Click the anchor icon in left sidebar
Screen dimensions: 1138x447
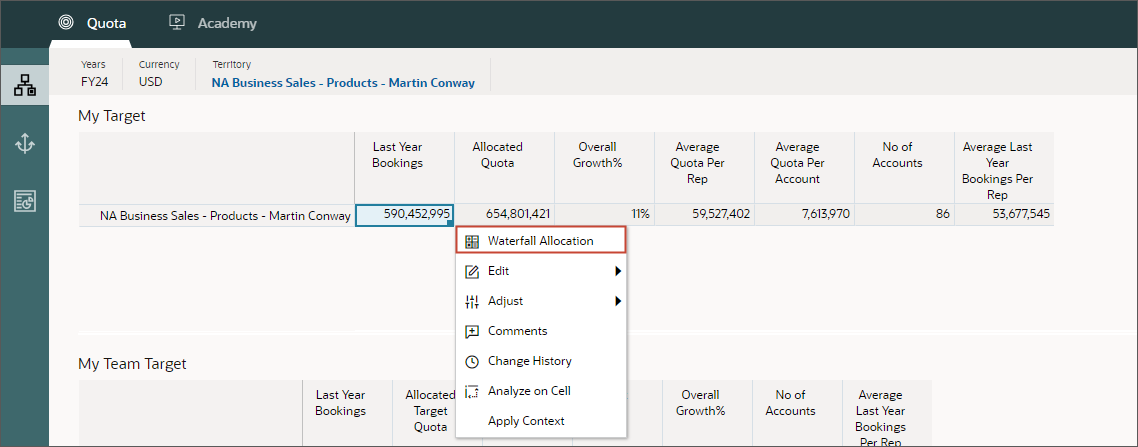(25, 144)
